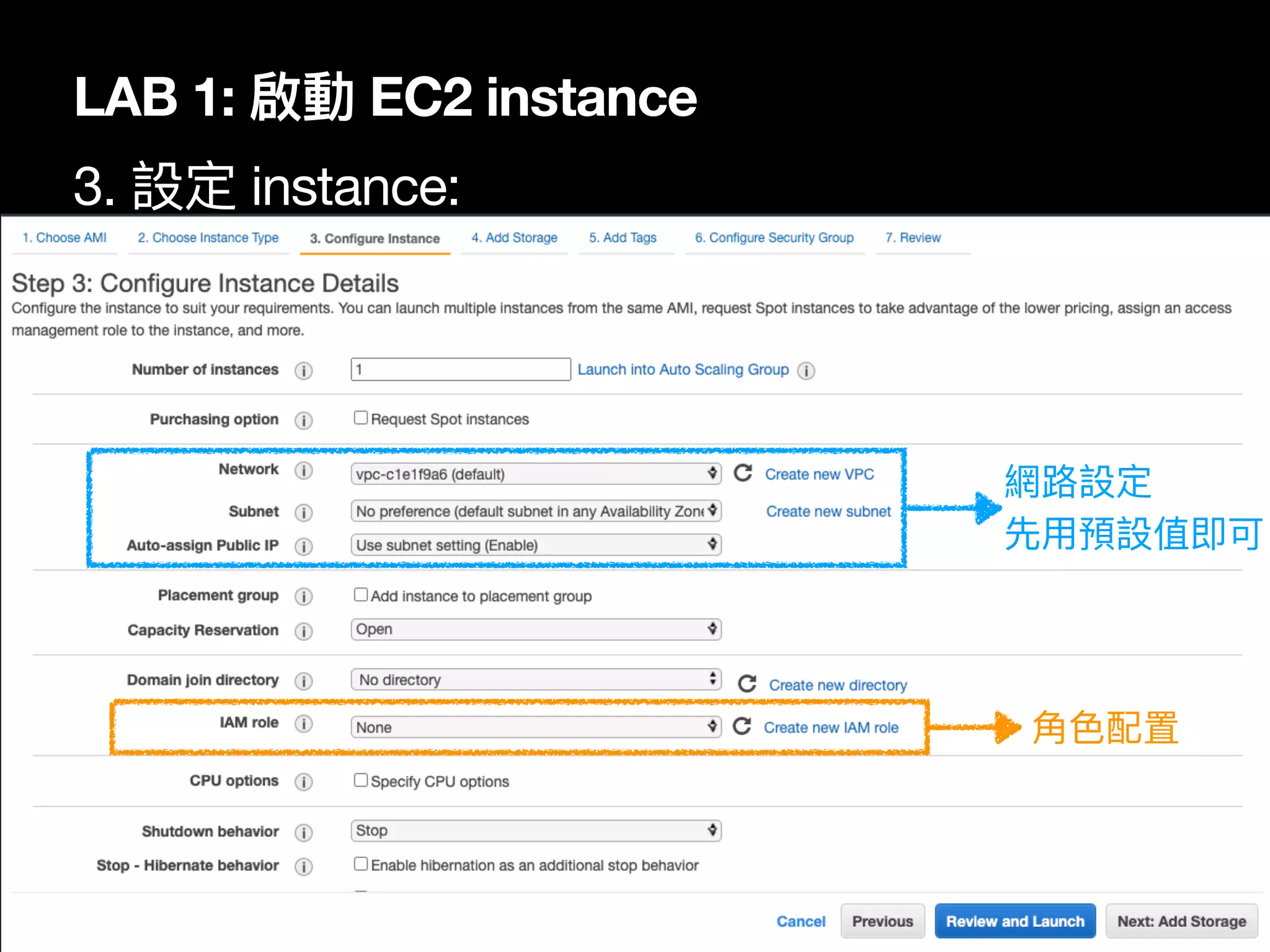Go to 7. Review step
Image resolution: width=1270 pixels, height=952 pixels.
point(913,238)
